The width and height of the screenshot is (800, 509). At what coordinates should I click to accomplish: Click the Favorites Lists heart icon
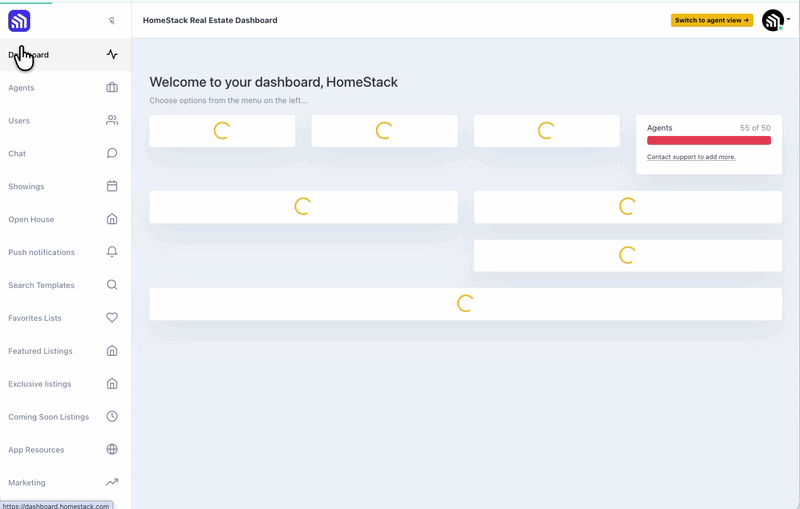tap(112, 318)
